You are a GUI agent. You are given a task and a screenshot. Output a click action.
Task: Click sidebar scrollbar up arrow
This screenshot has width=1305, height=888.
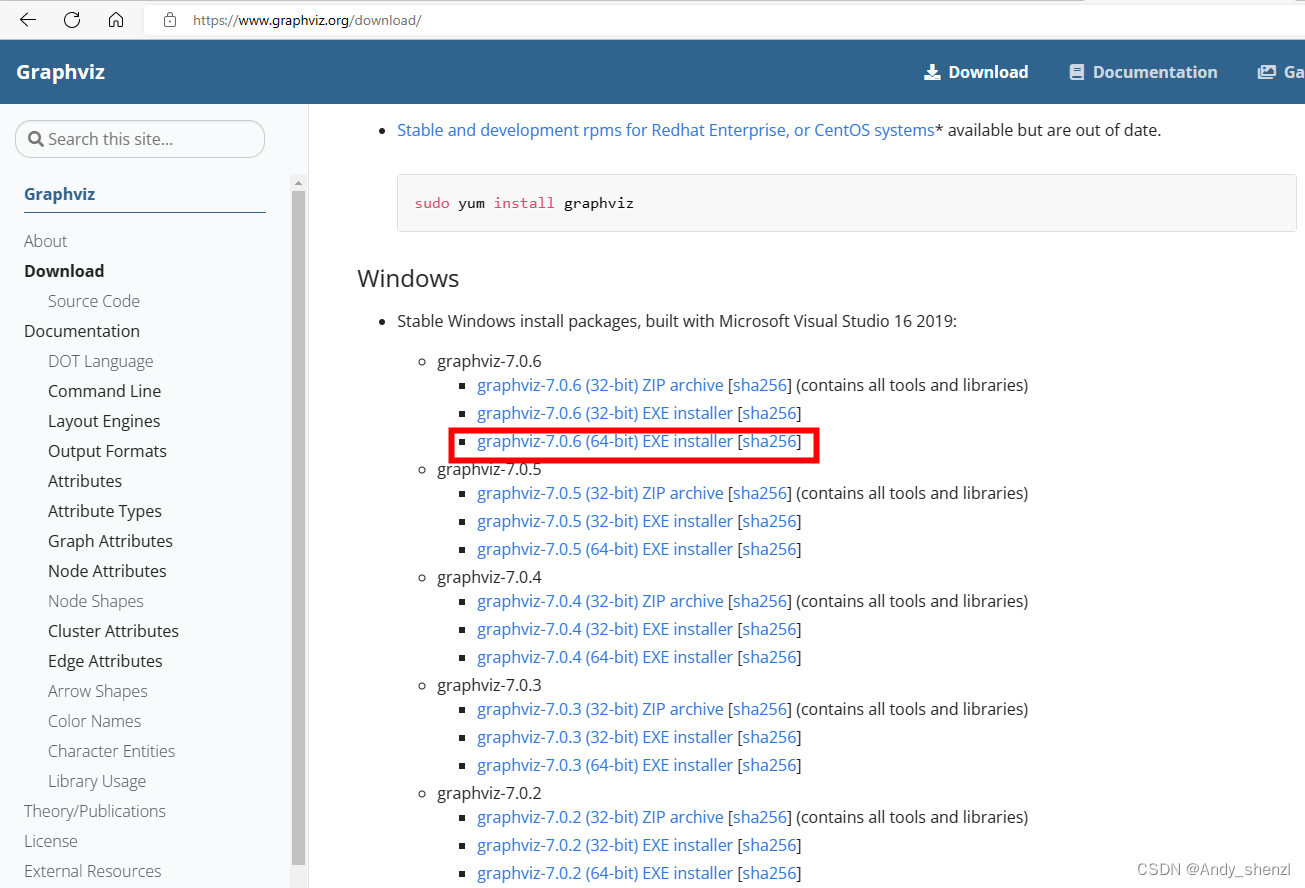[x=298, y=182]
